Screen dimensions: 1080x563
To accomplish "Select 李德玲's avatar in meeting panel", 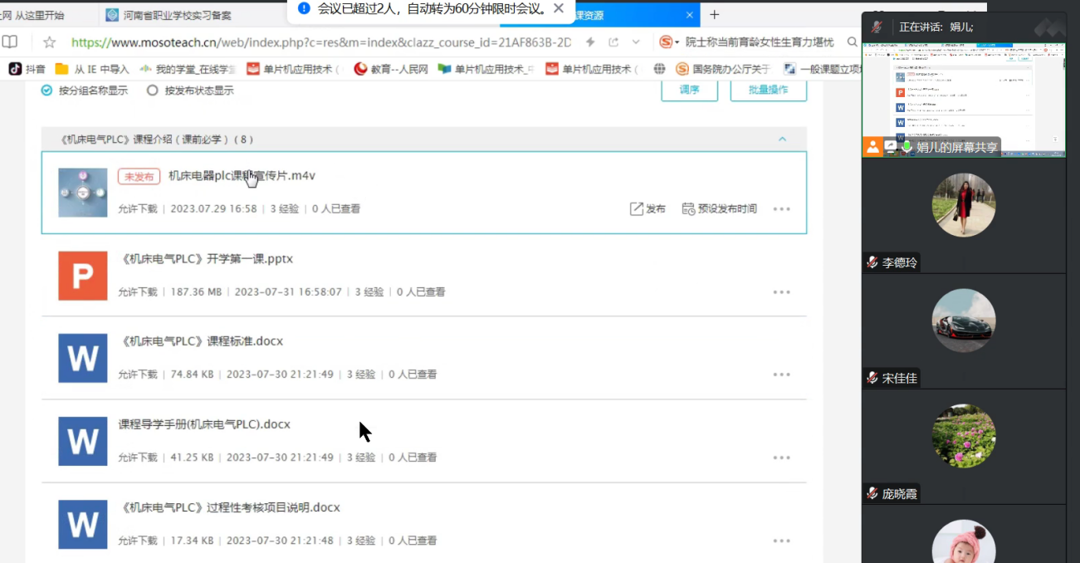I will 964,205.
